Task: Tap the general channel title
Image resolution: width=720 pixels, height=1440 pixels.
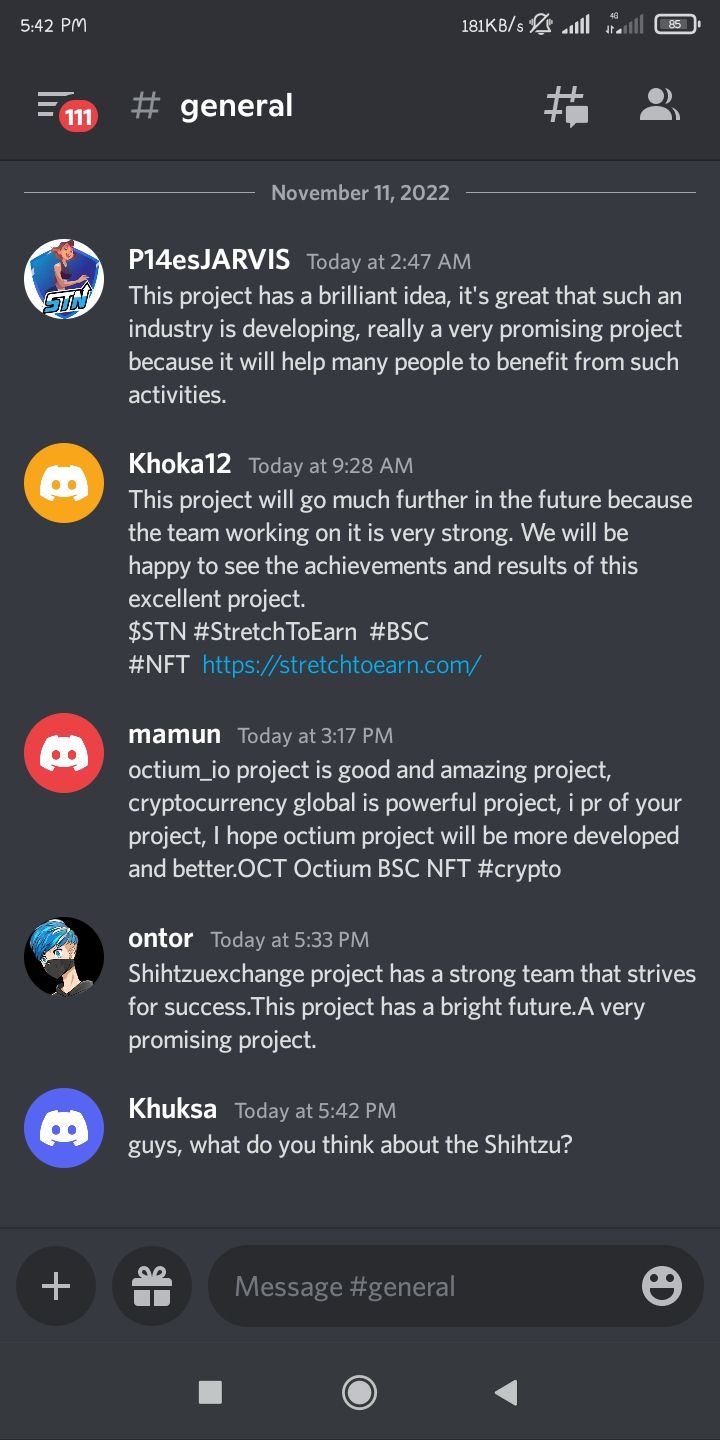Action: click(236, 106)
